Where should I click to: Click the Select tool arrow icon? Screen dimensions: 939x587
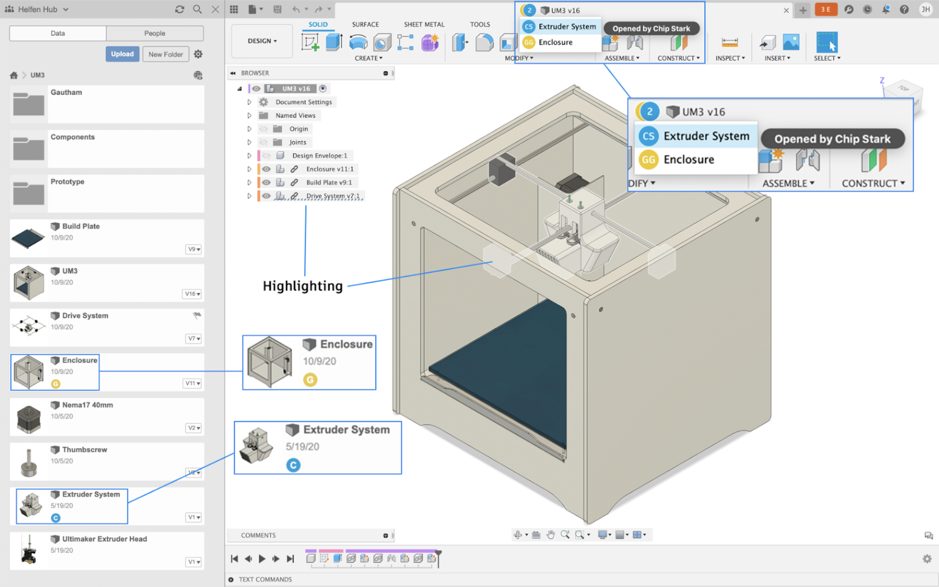(827, 42)
